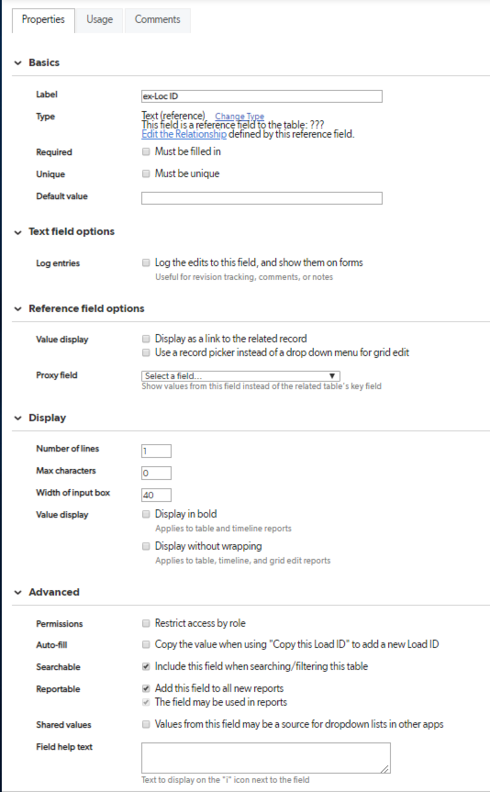
Task: Enable Display as a link to related record
Action: pos(146,339)
